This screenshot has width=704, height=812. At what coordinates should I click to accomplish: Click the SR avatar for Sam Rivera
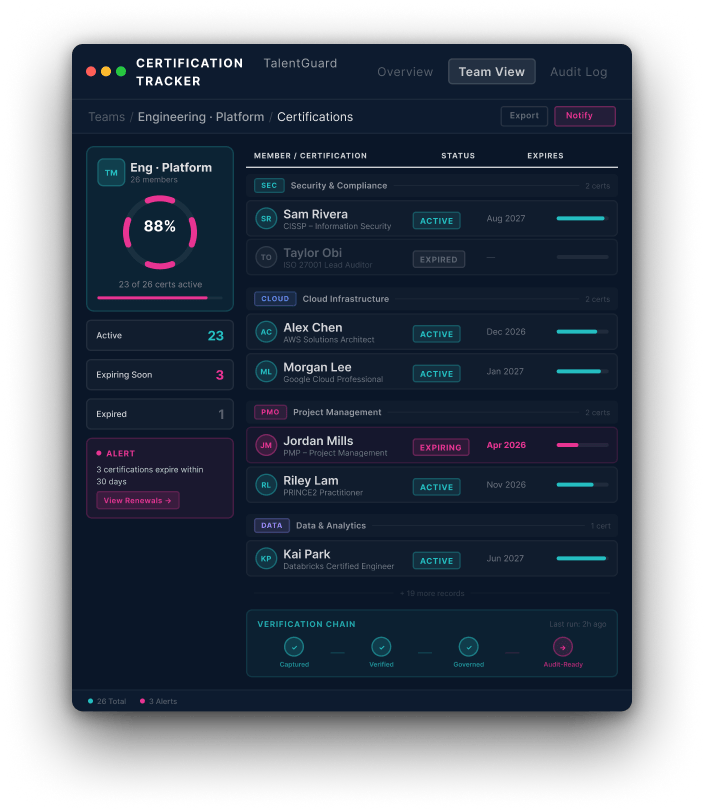coord(266,219)
